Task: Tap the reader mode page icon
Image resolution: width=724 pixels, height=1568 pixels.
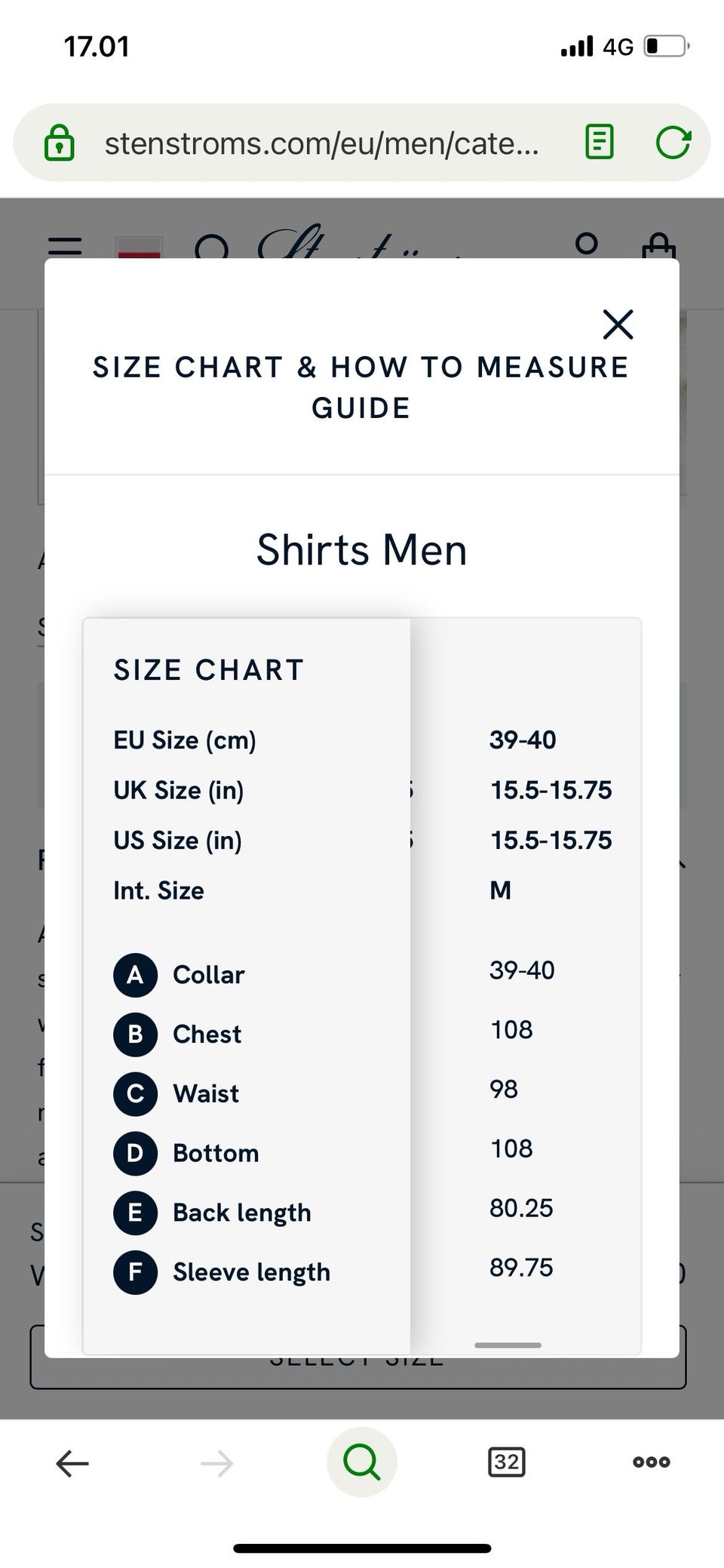Action: pyautogui.click(x=600, y=142)
